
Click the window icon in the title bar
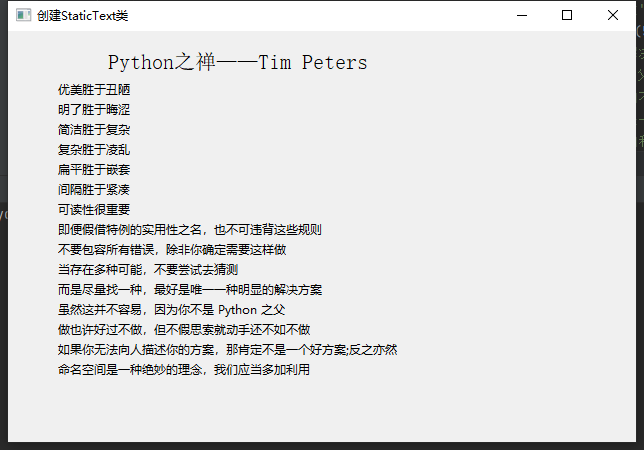[x=22, y=16]
